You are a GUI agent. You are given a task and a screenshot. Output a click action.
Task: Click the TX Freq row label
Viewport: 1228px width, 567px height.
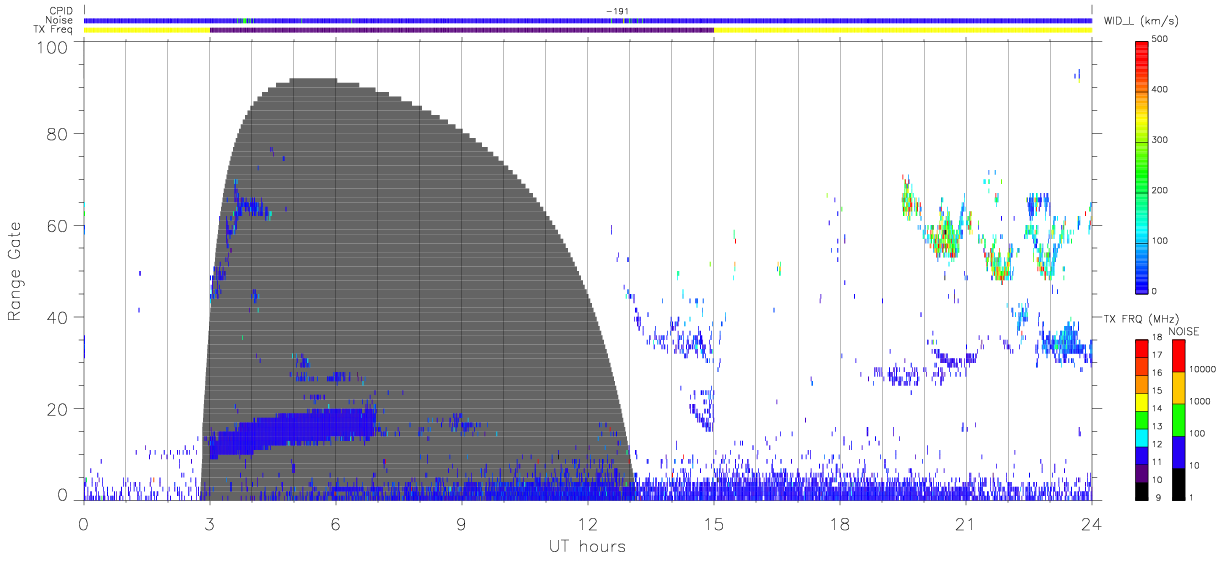(53, 30)
